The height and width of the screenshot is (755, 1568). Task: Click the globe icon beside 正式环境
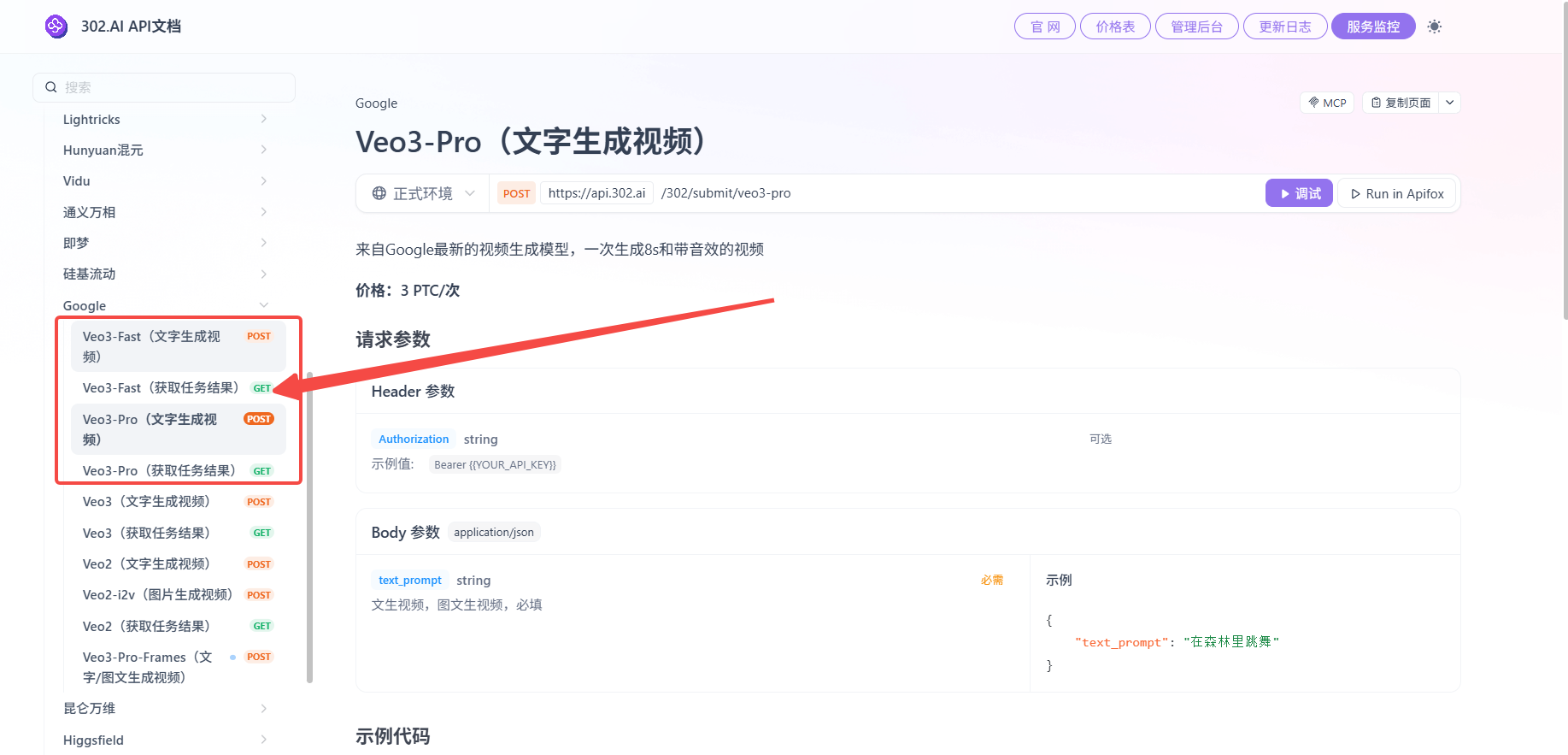coord(379,193)
